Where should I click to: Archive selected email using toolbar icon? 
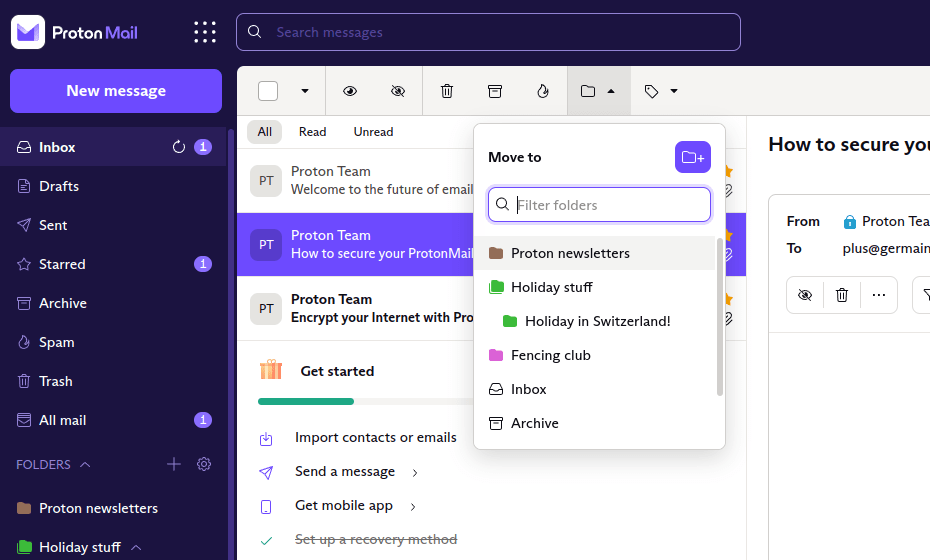tap(495, 91)
